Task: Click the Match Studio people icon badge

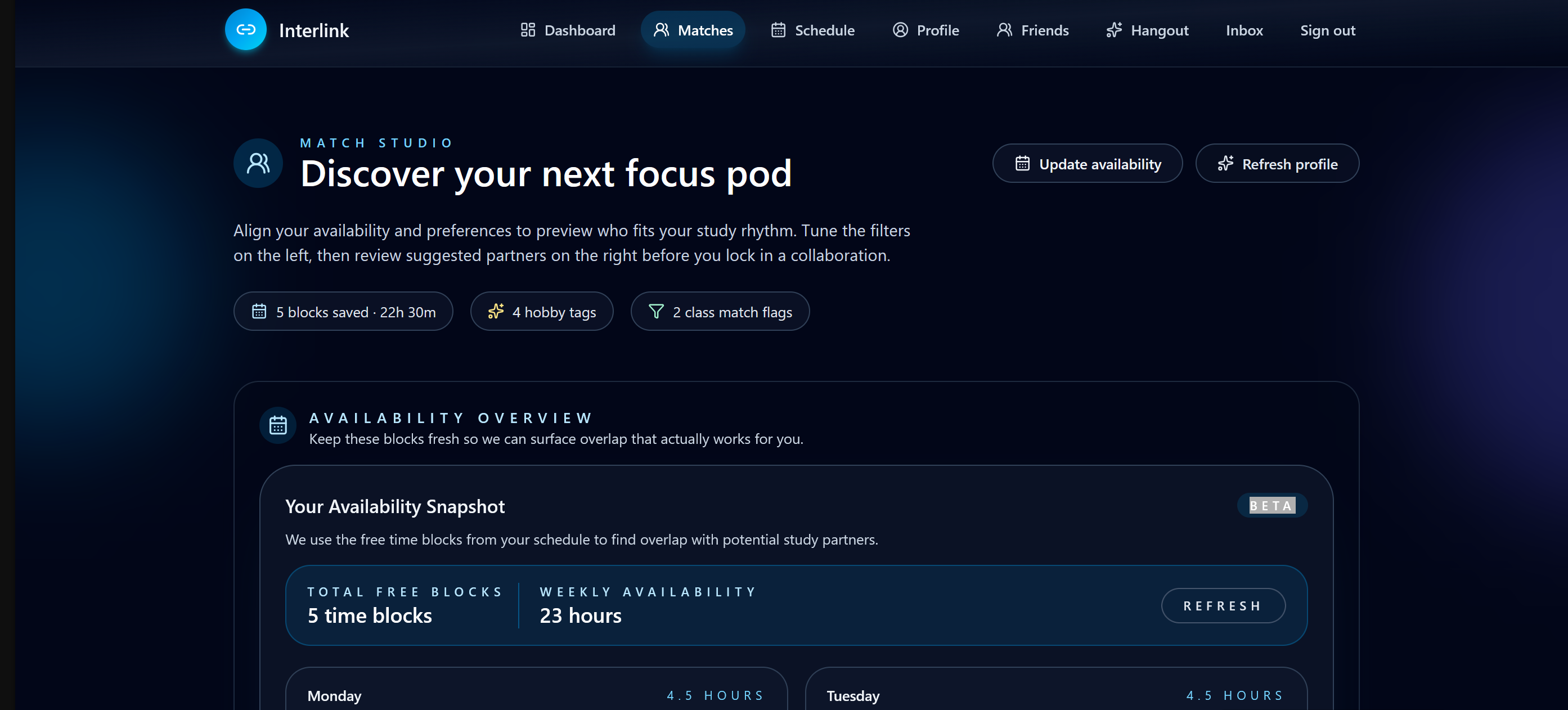Action: point(258,163)
